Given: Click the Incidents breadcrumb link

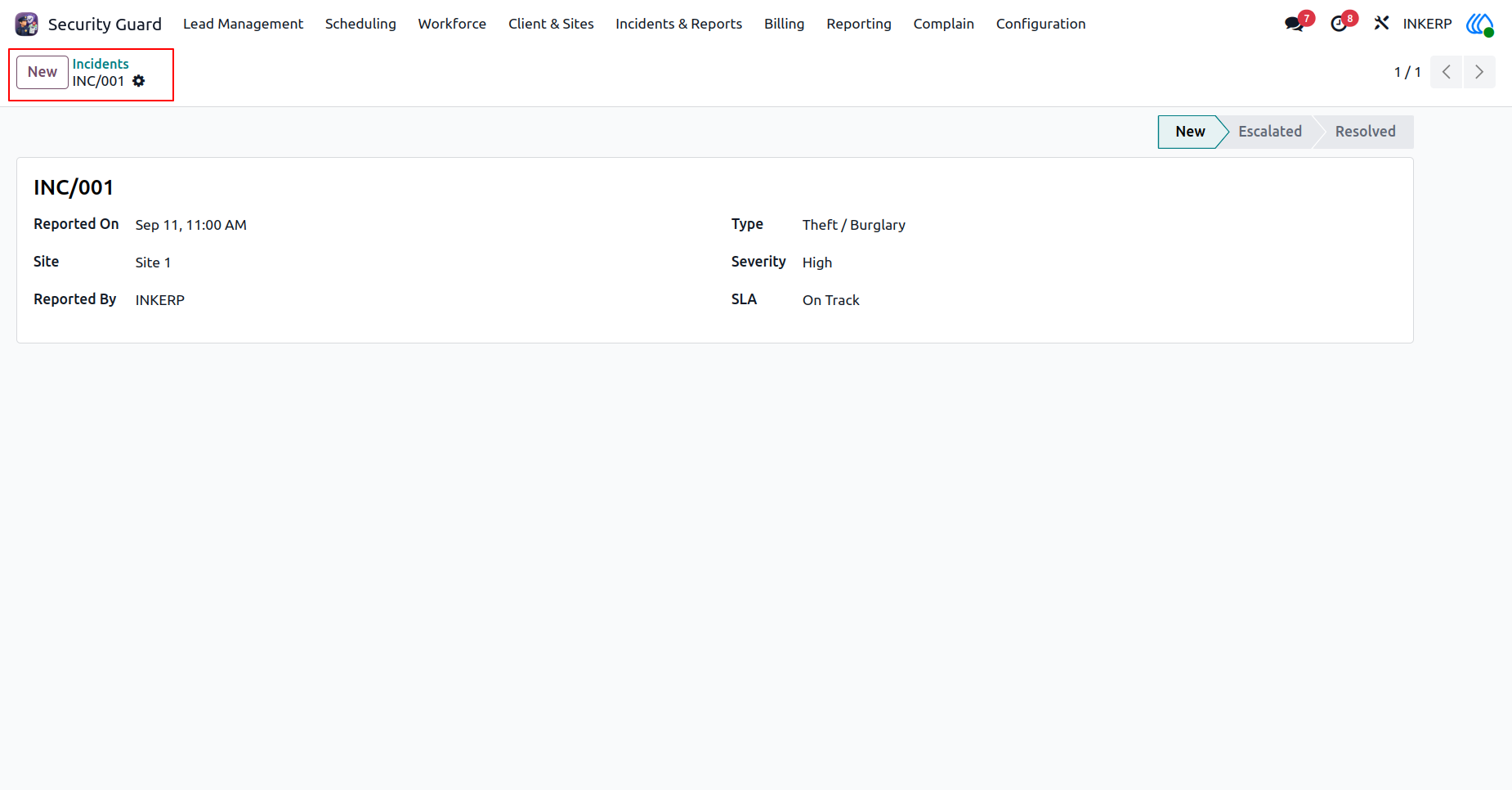Looking at the screenshot, I should [101, 64].
